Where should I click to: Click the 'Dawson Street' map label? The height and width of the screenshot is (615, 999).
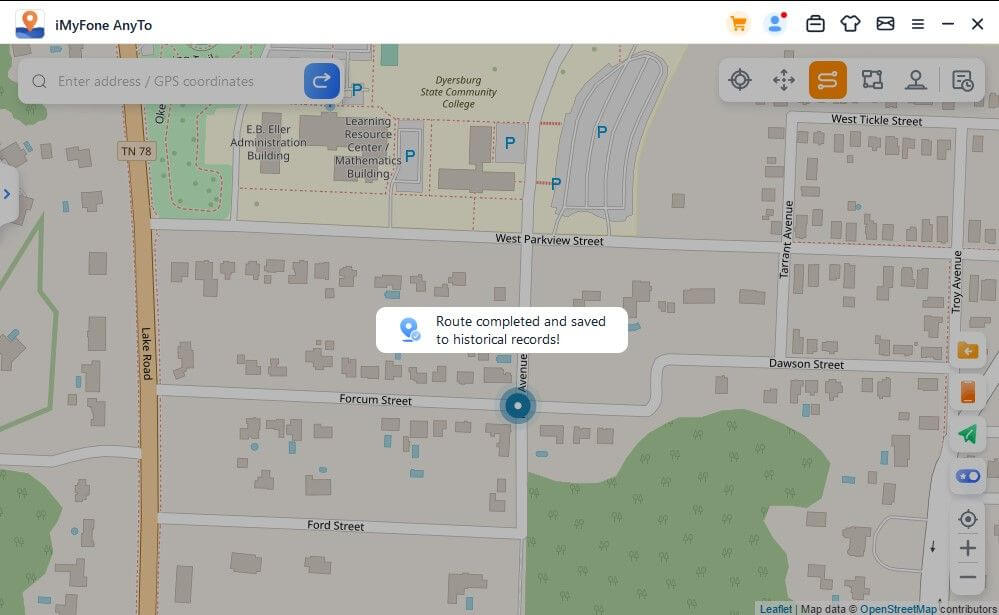[806, 364]
